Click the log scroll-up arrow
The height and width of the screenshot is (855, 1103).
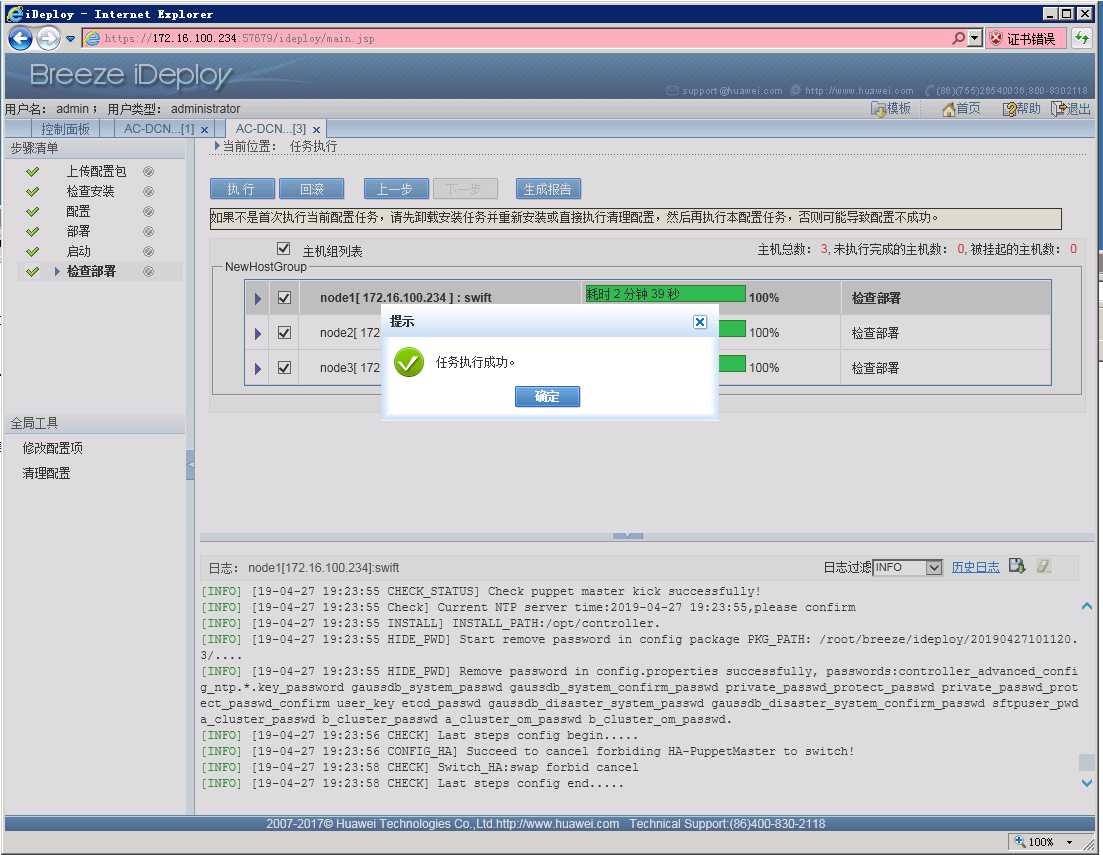pyautogui.click(x=1087, y=606)
